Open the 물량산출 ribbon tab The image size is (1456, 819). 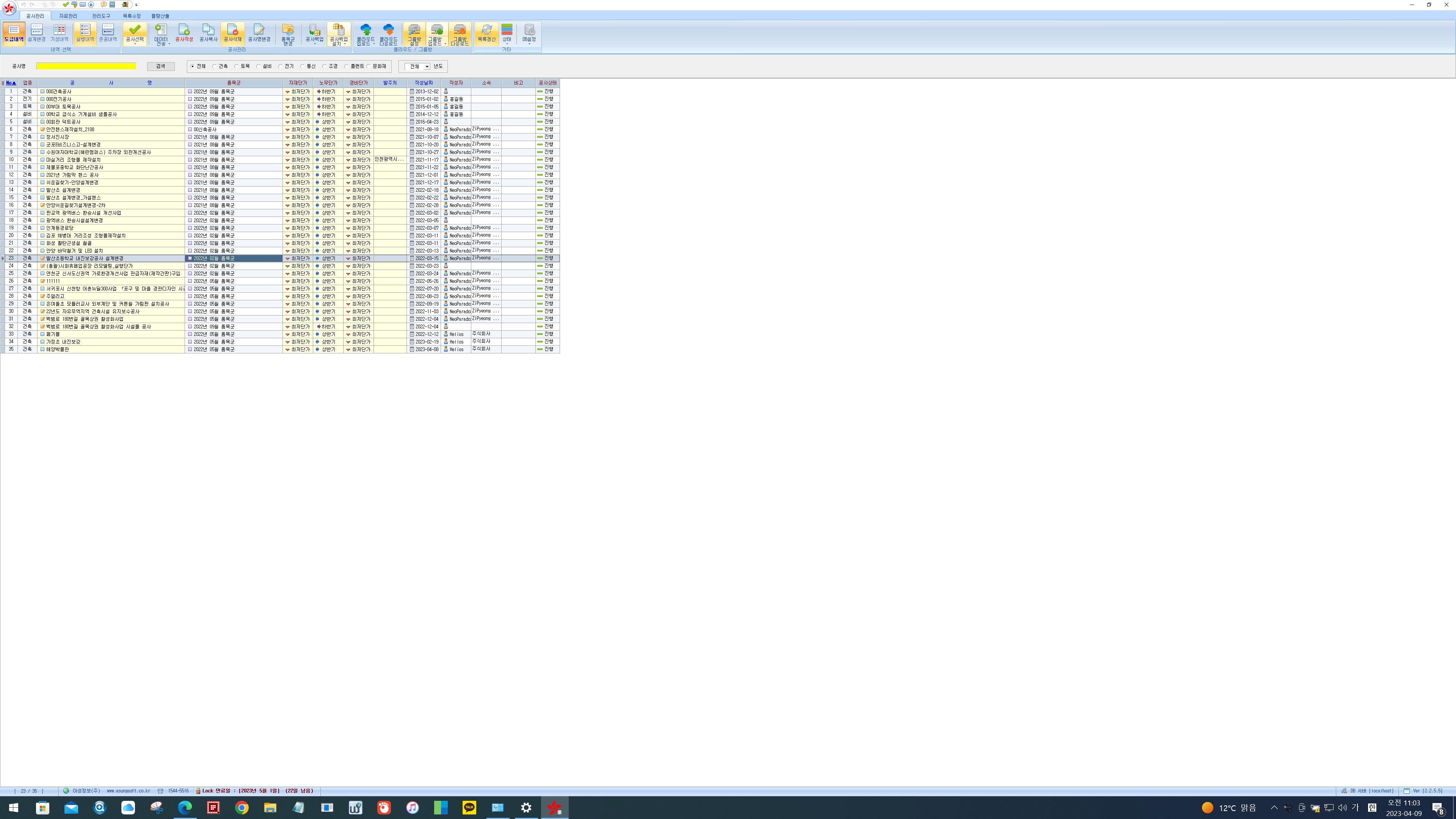[160, 16]
